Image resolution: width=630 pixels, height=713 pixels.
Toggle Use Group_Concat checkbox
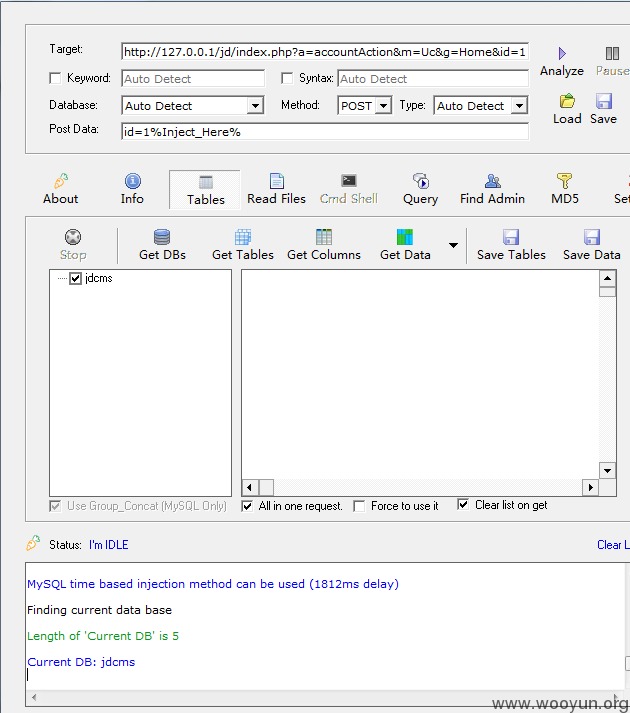point(55,506)
